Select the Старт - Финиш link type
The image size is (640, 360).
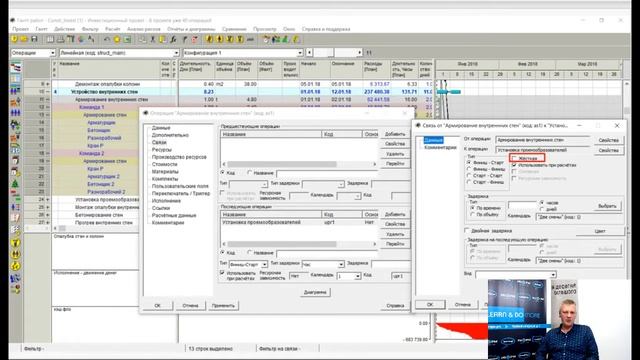click(x=469, y=182)
